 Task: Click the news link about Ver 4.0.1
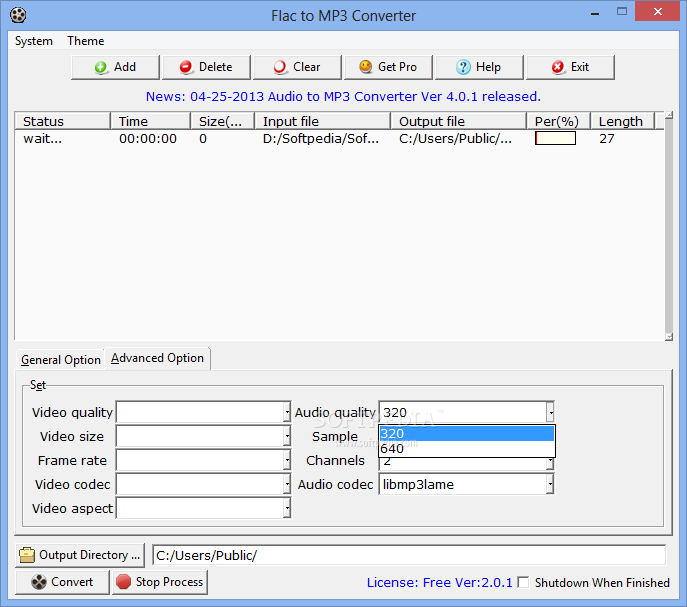[x=343, y=96]
